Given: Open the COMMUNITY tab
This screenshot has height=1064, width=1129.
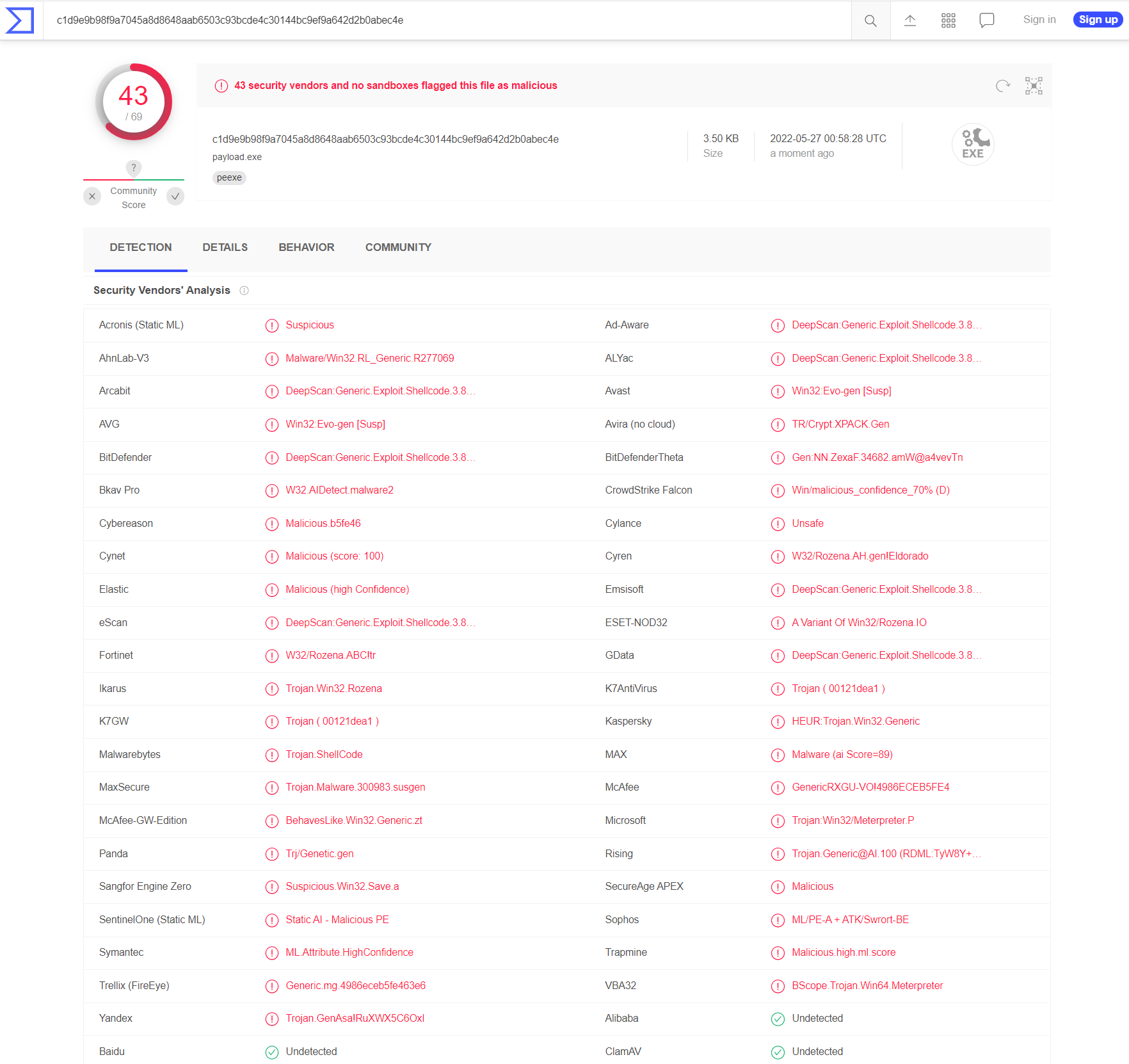Looking at the screenshot, I should pyautogui.click(x=398, y=247).
